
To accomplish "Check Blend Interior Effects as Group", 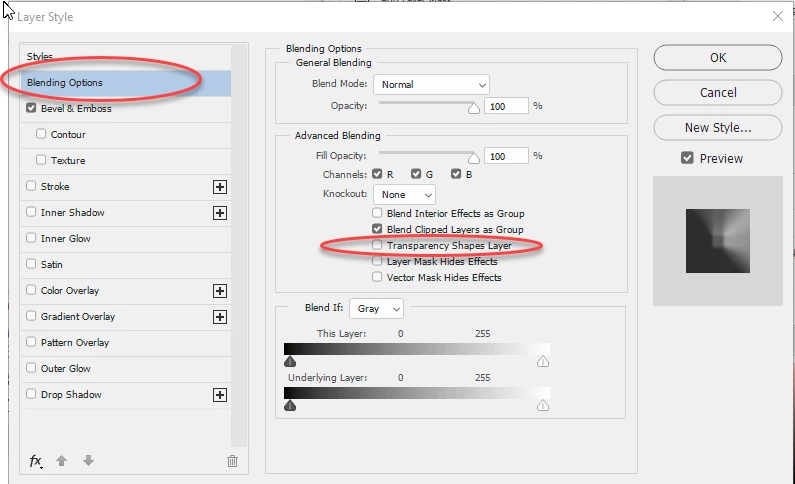I will tap(377, 213).
